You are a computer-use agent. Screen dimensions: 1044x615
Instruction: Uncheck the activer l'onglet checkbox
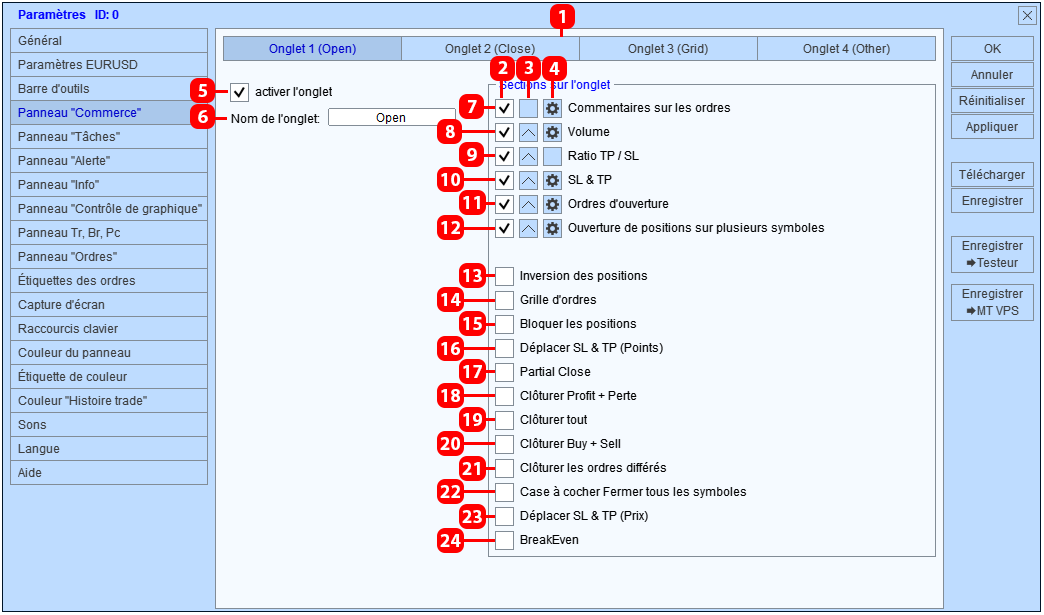coord(239,92)
